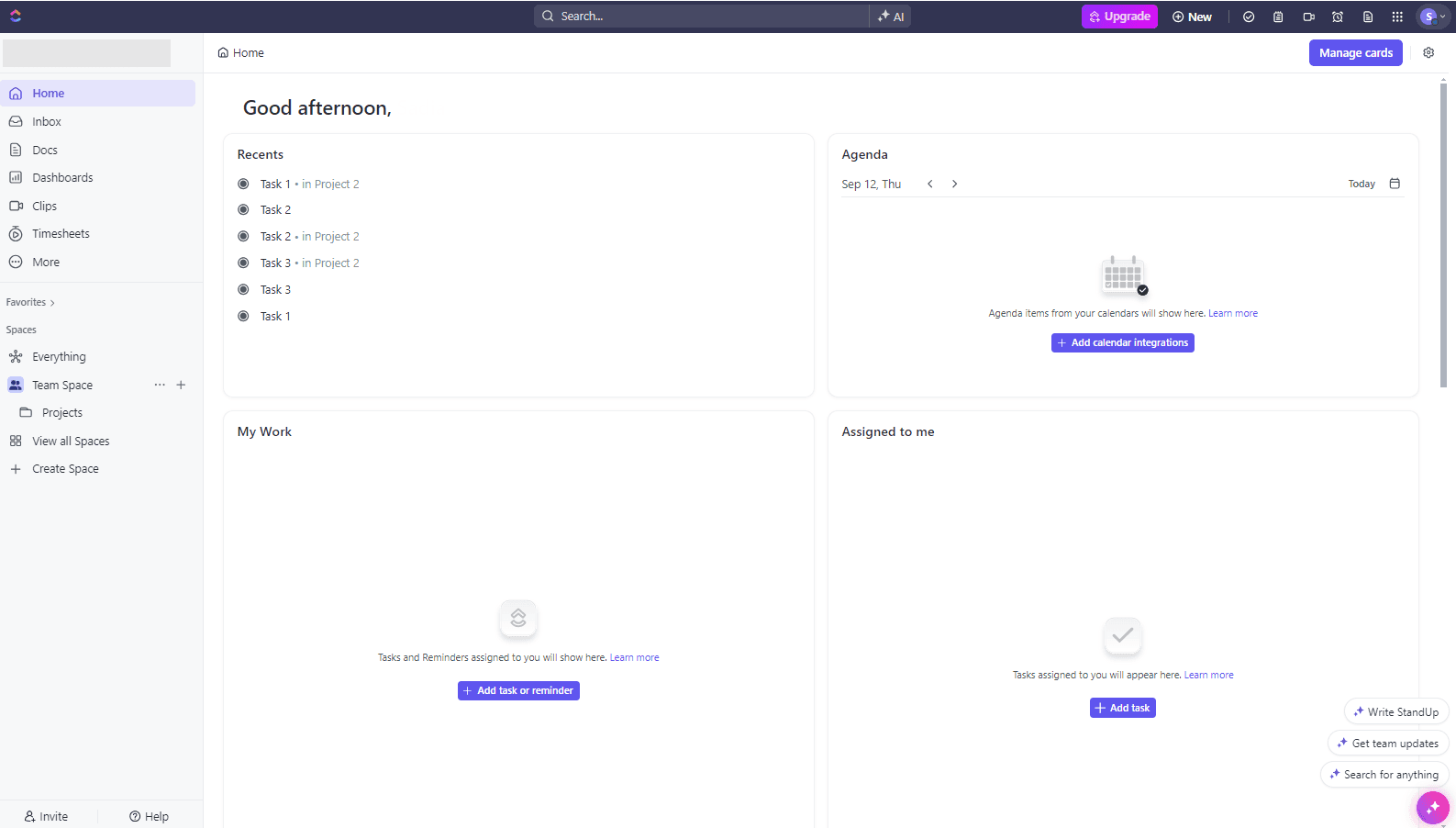Open the Home page in sidebar
This screenshot has height=828, width=1456.
pyautogui.click(x=98, y=93)
